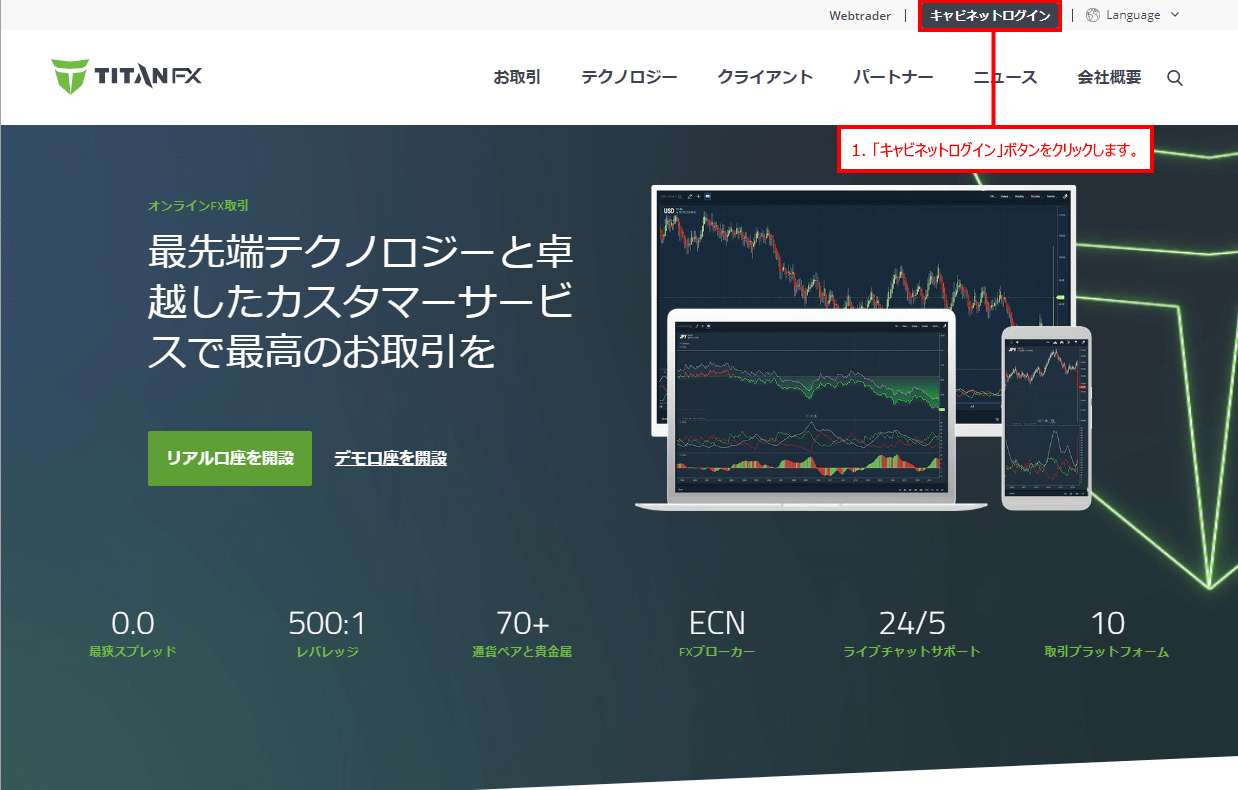Click the 0.0 最狭スプレッド stat
The image size is (1238, 790).
(x=132, y=635)
